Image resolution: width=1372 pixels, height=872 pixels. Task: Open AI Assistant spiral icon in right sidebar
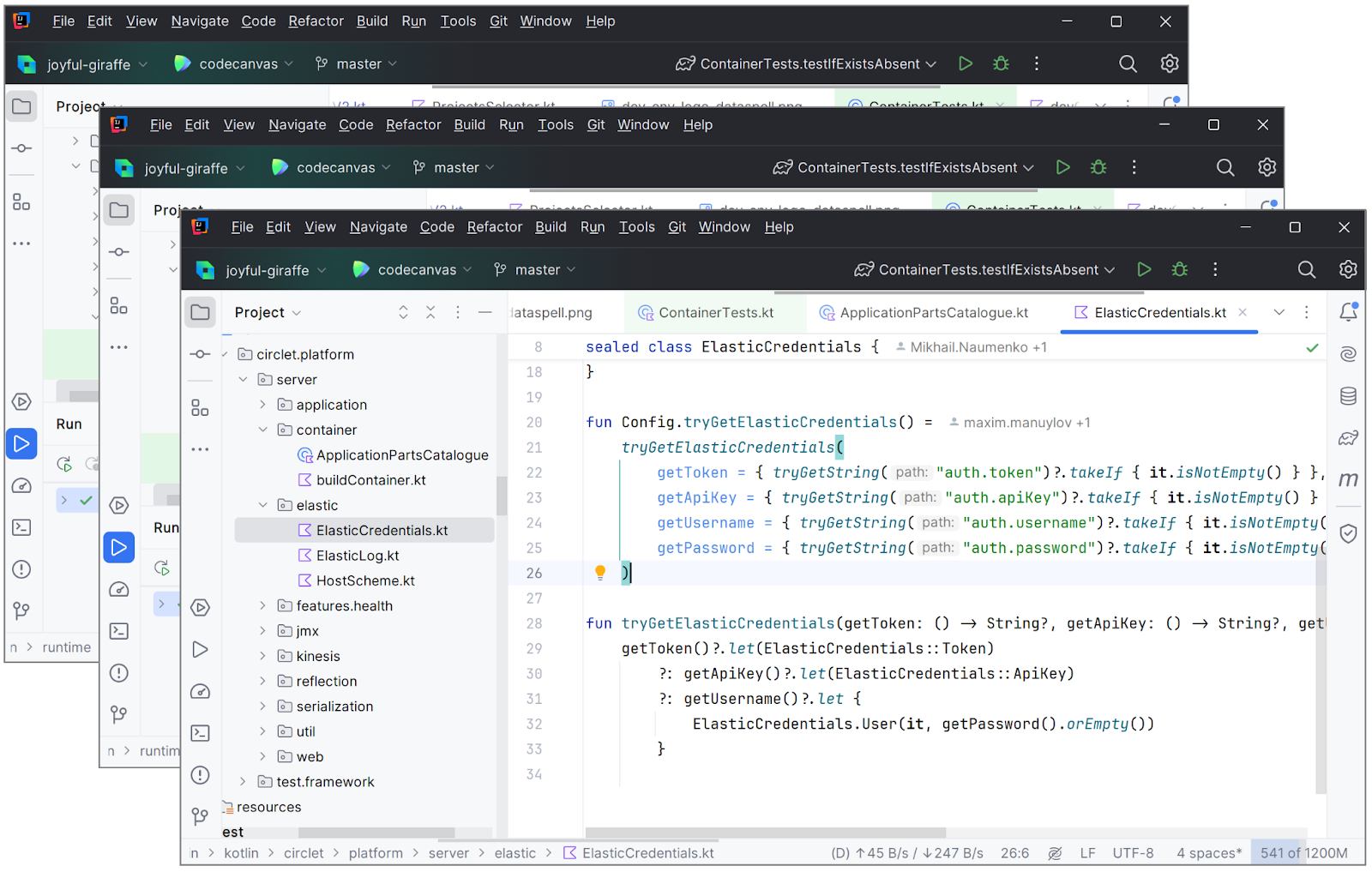coord(1349,354)
